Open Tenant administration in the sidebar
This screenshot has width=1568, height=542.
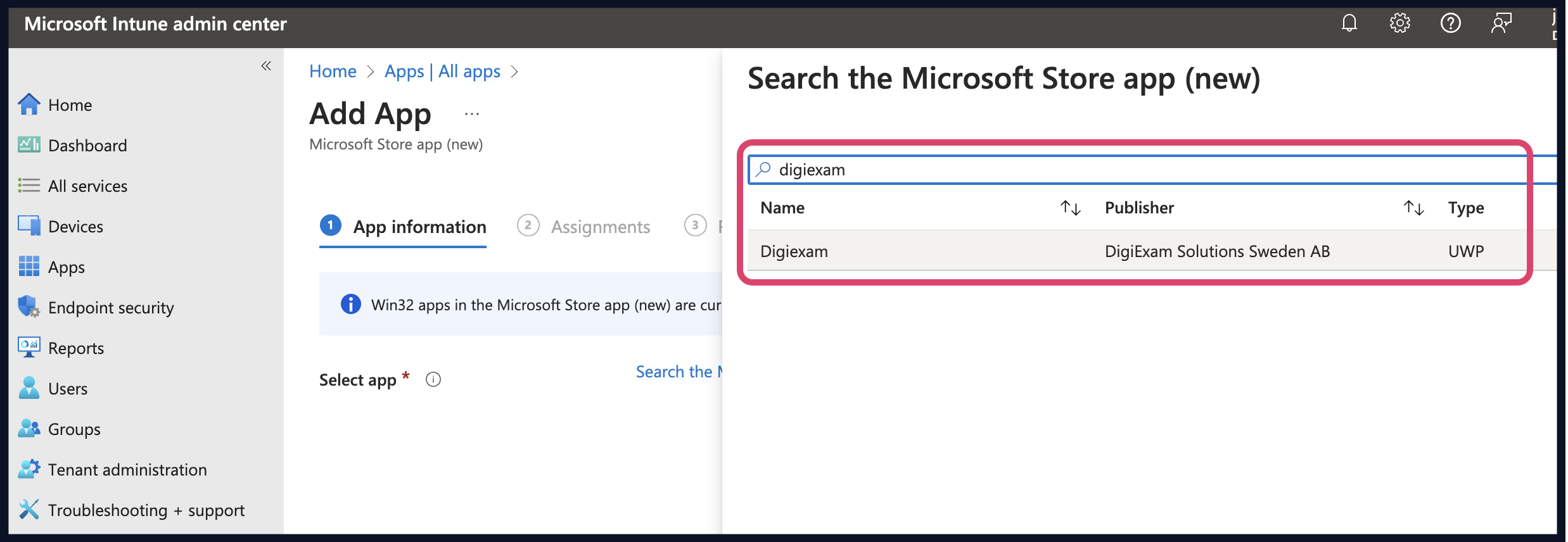[127, 470]
